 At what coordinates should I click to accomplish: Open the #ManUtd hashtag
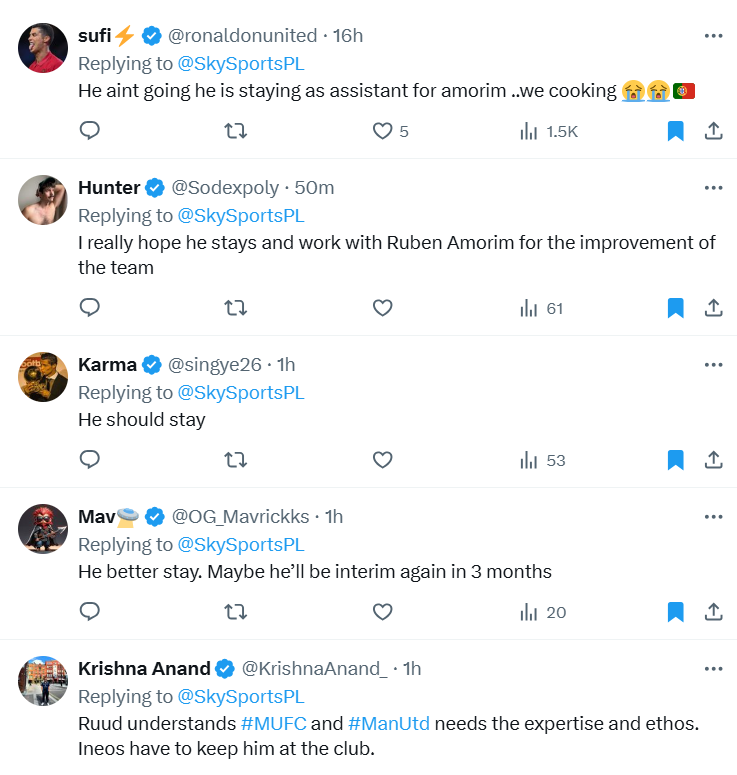coord(389,723)
